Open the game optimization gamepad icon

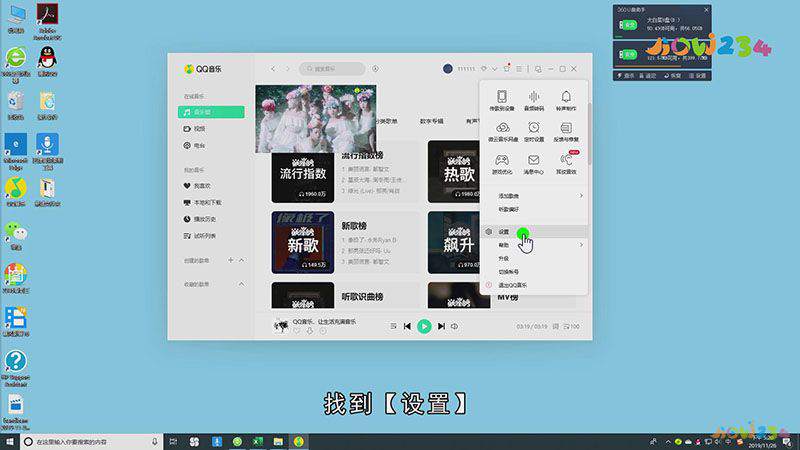pos(502,164)
